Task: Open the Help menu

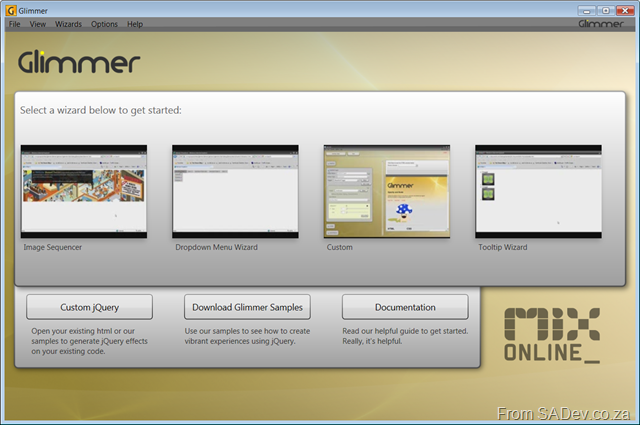Action: 135,24
